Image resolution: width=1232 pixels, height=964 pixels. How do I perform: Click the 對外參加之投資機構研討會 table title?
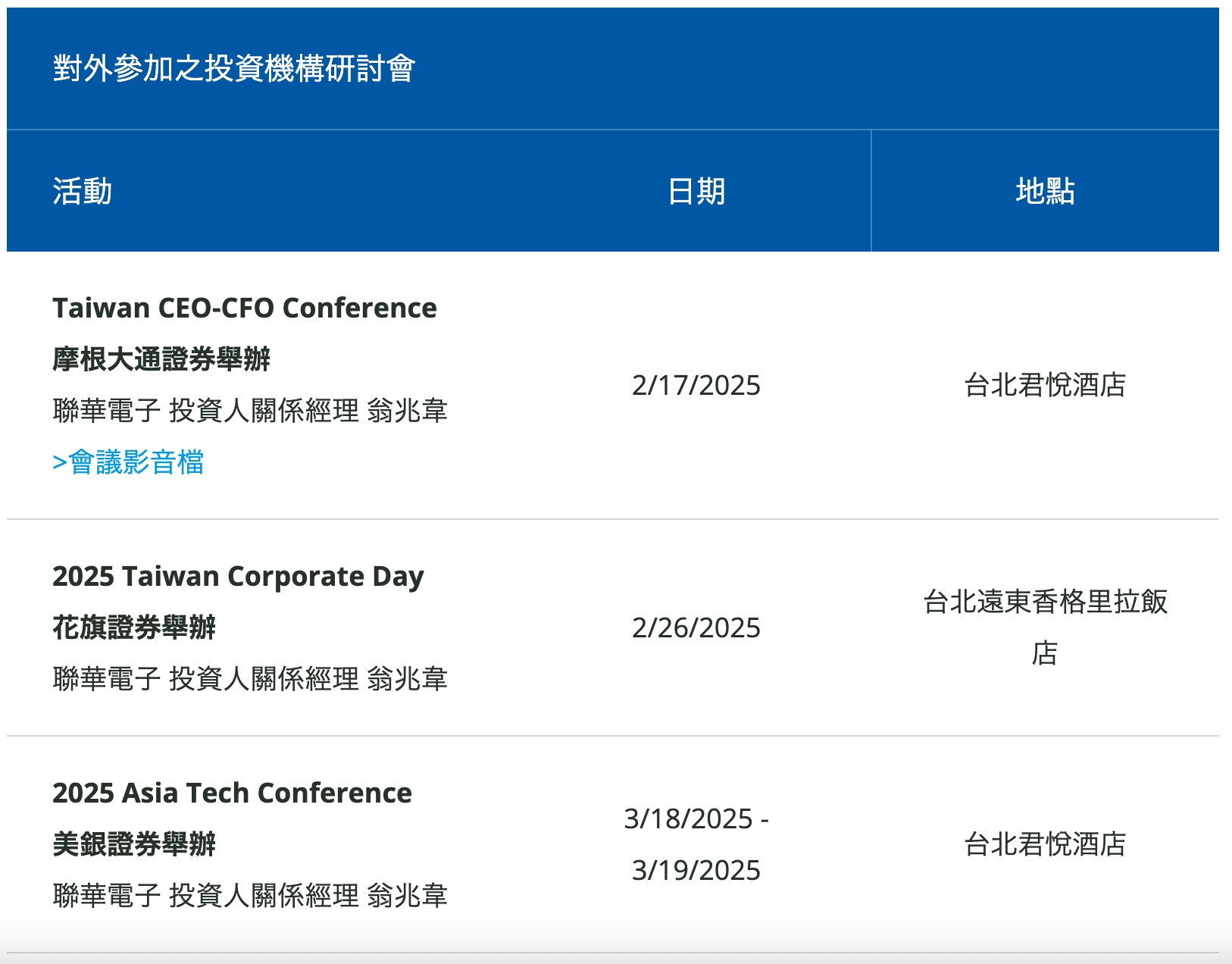(x=234, y=69)
